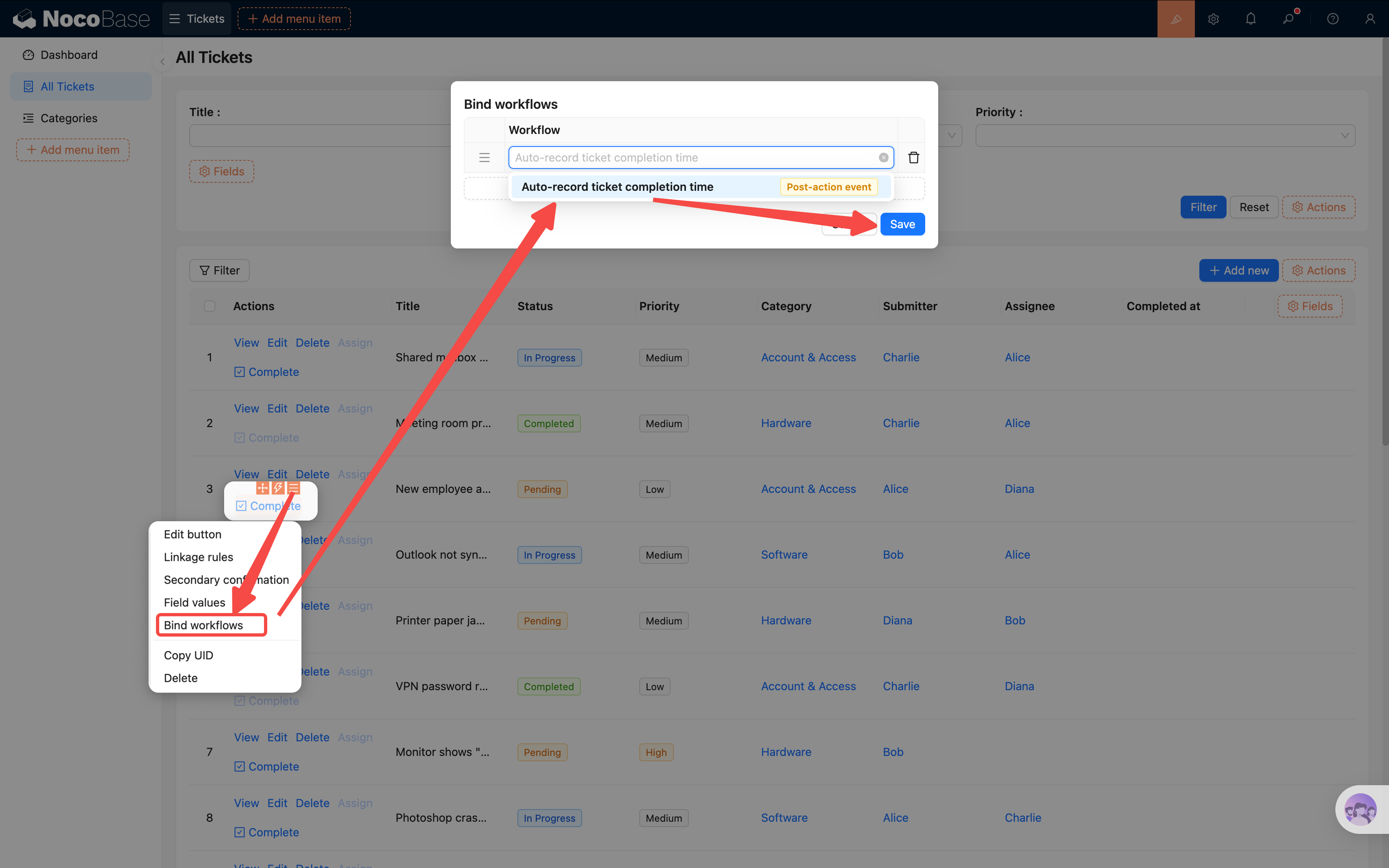Click the drag handle beside workflow field
The image size is (1389, 868).
pos(484,157)
